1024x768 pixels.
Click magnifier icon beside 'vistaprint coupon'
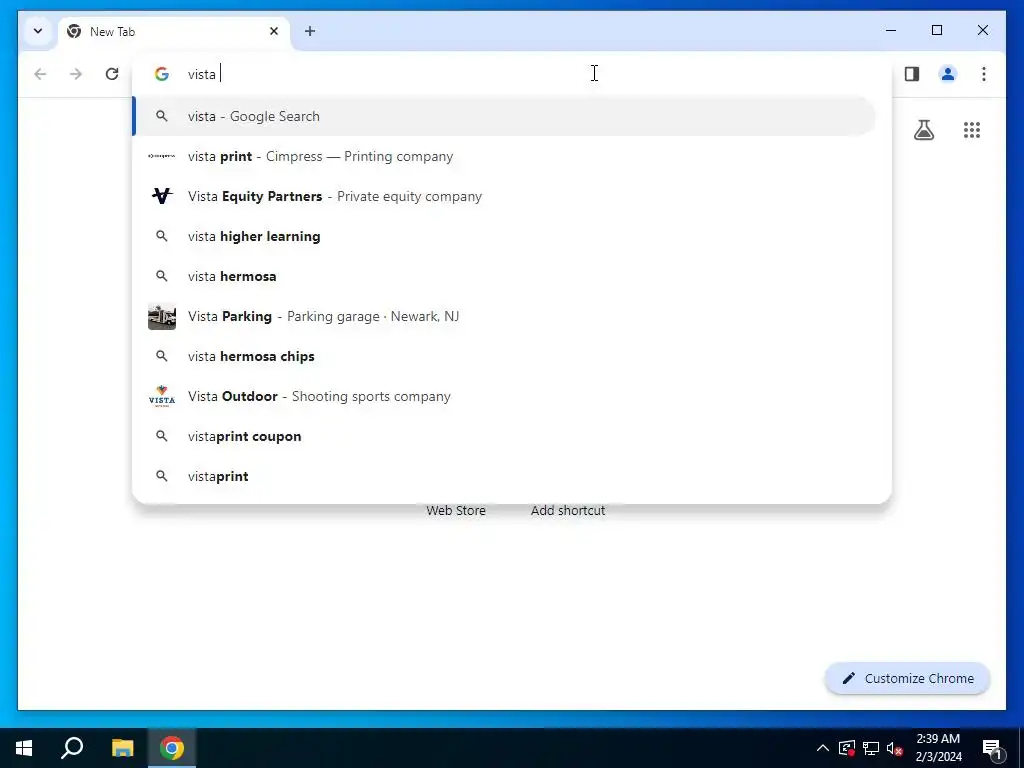coord(161,436)
